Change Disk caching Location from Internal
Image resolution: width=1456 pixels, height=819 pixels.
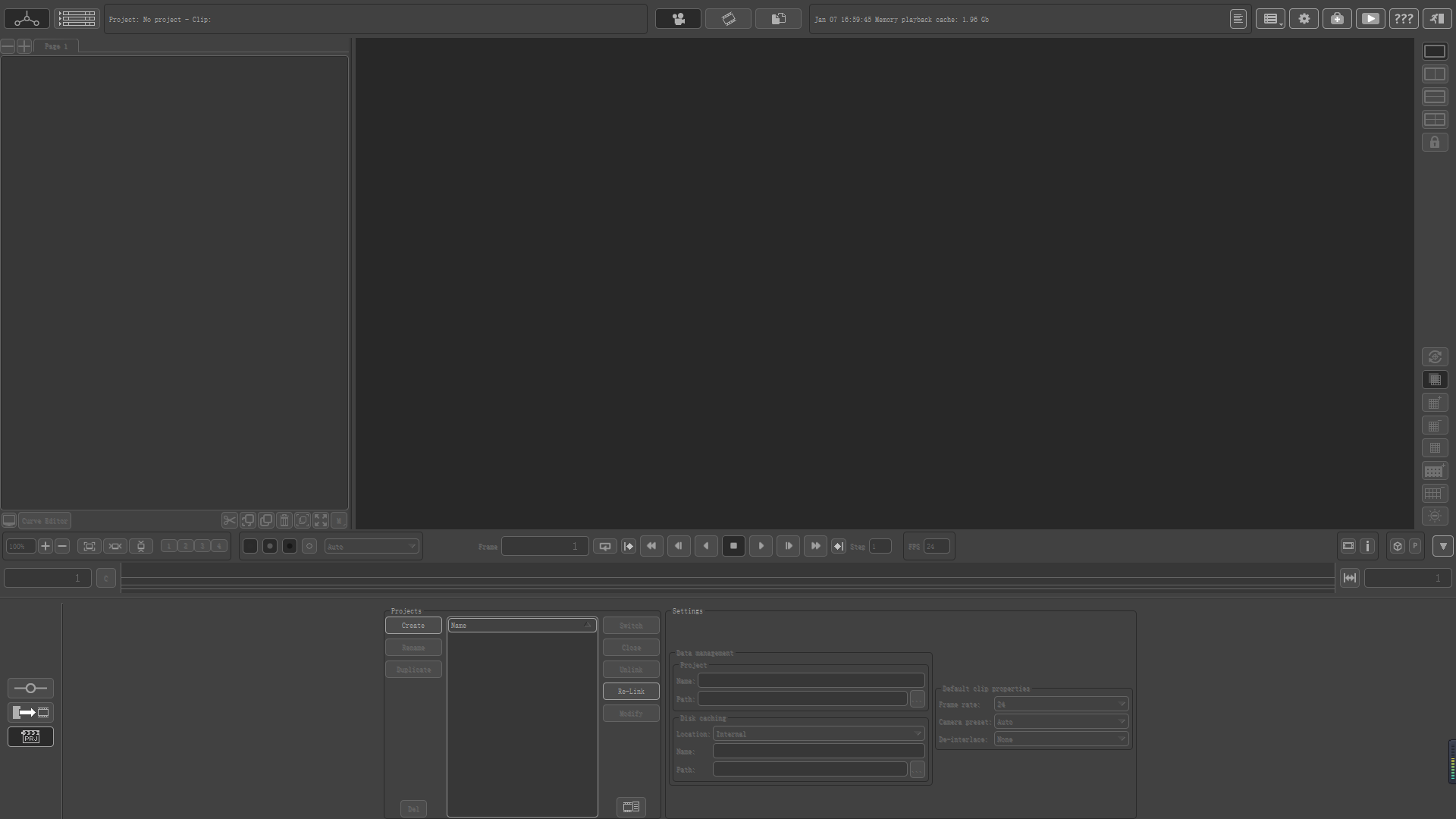[x=819, y=733]
